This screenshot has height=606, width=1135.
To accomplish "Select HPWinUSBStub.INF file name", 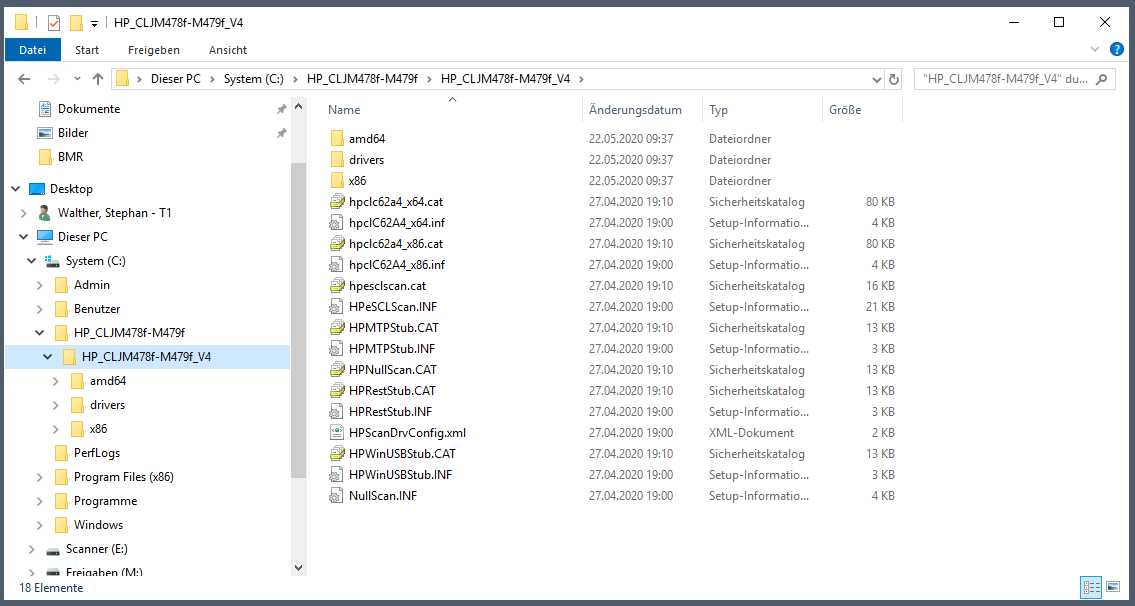I will pyautogui.click(x=400, y=475).
